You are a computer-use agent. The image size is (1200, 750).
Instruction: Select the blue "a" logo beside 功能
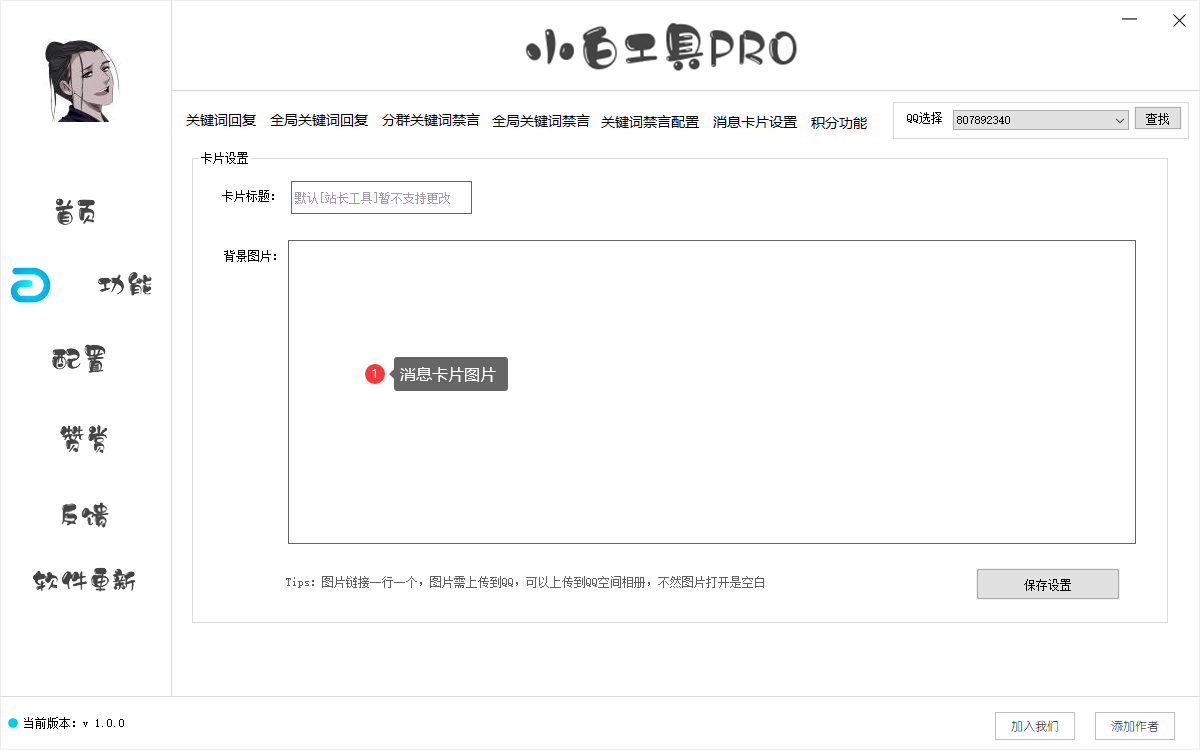30,287
